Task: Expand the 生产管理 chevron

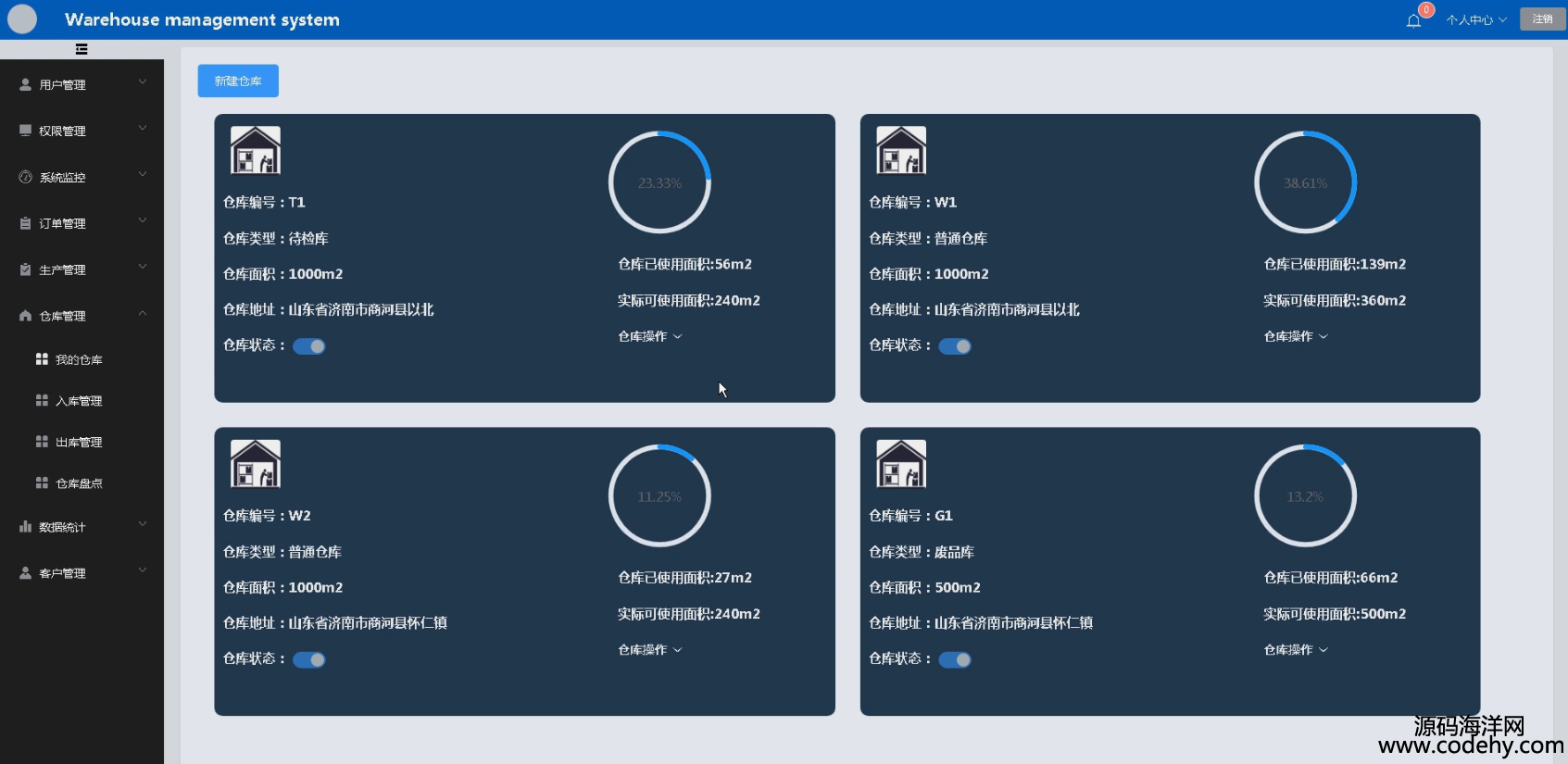Action: [x=143, y=267]
